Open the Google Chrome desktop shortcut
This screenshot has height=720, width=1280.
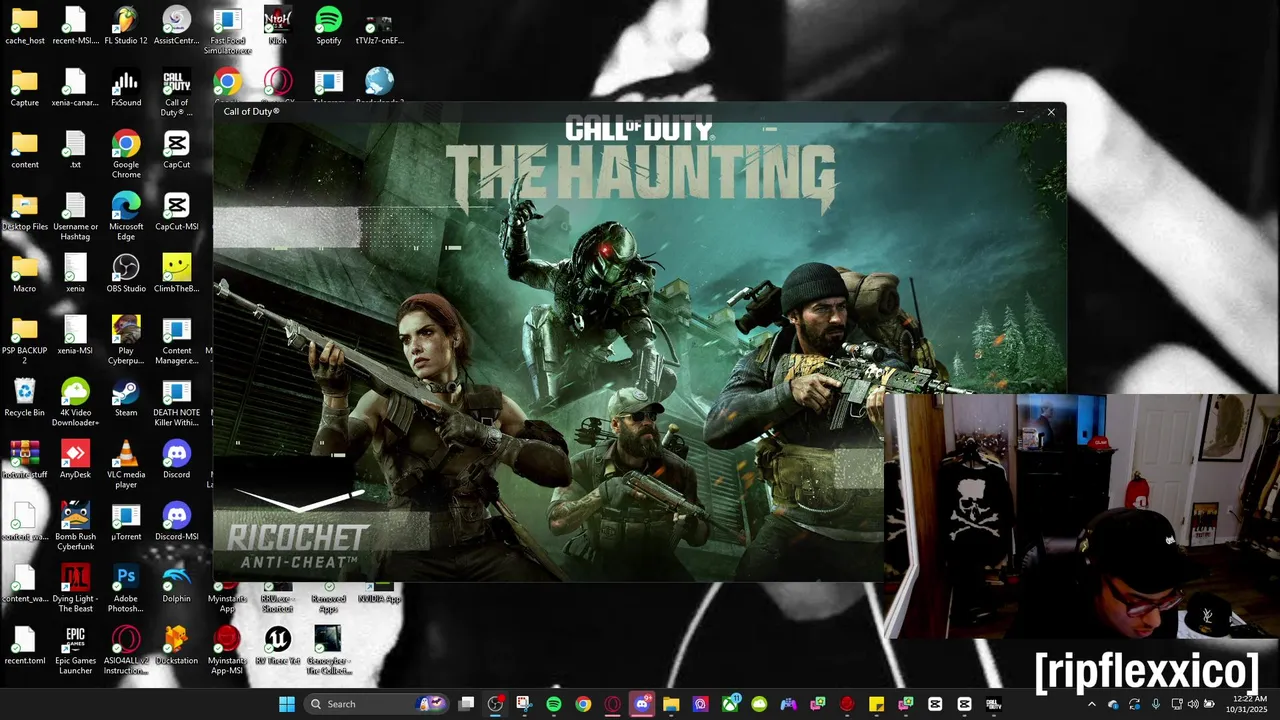[126, 156]
